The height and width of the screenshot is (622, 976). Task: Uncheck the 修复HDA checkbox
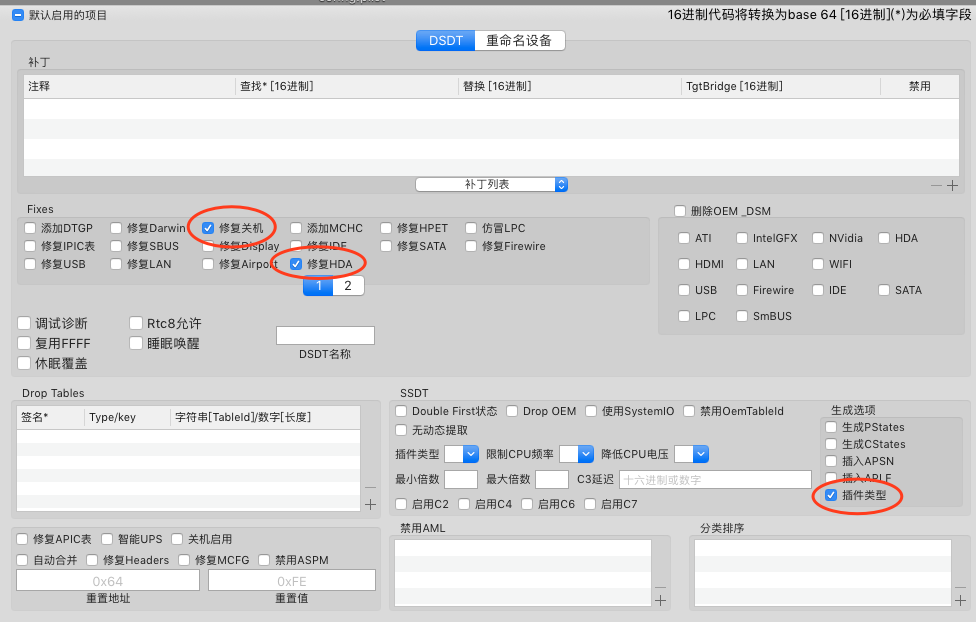(296, 264)
